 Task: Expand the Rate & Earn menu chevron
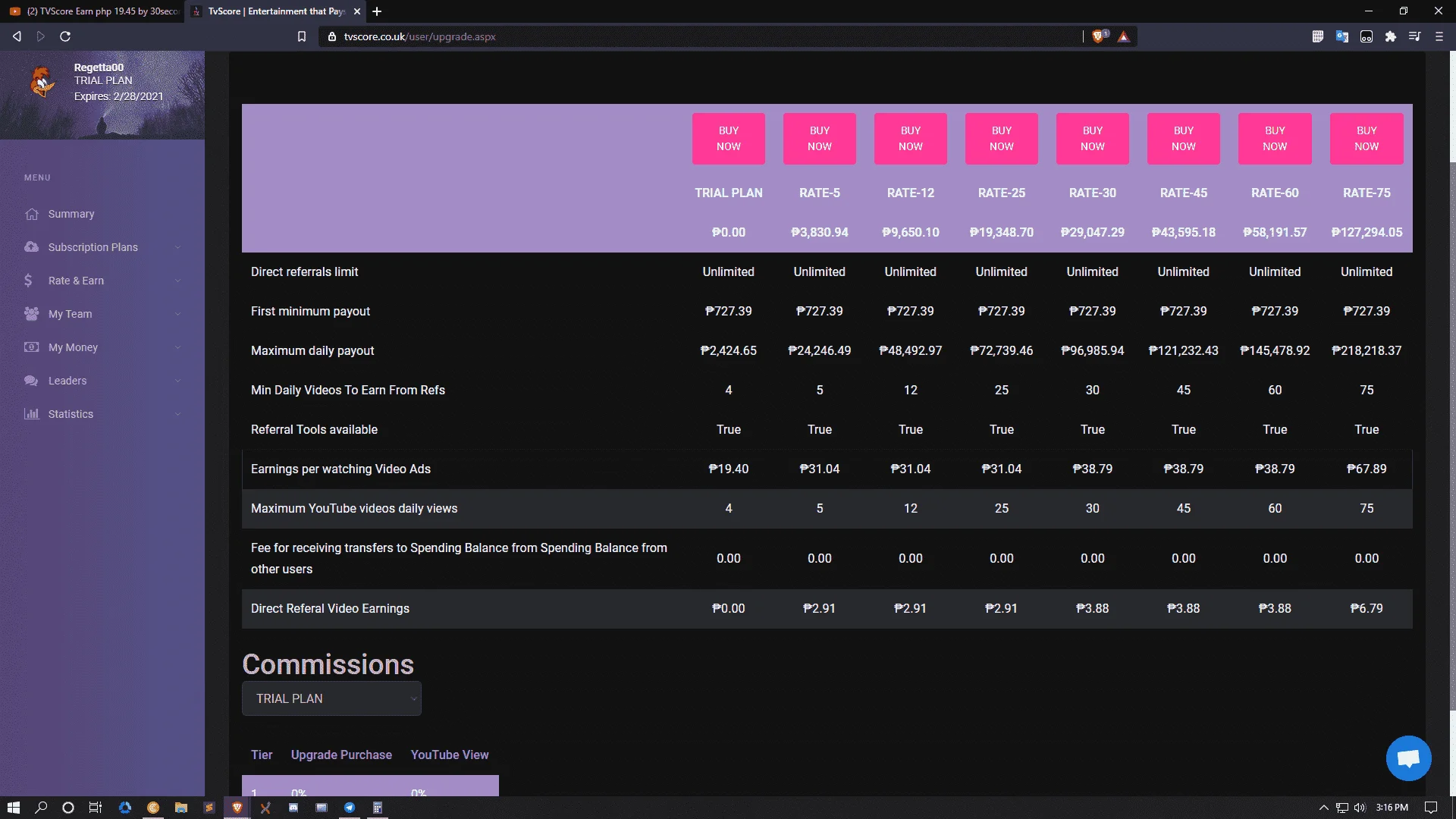tap(178, 281)
